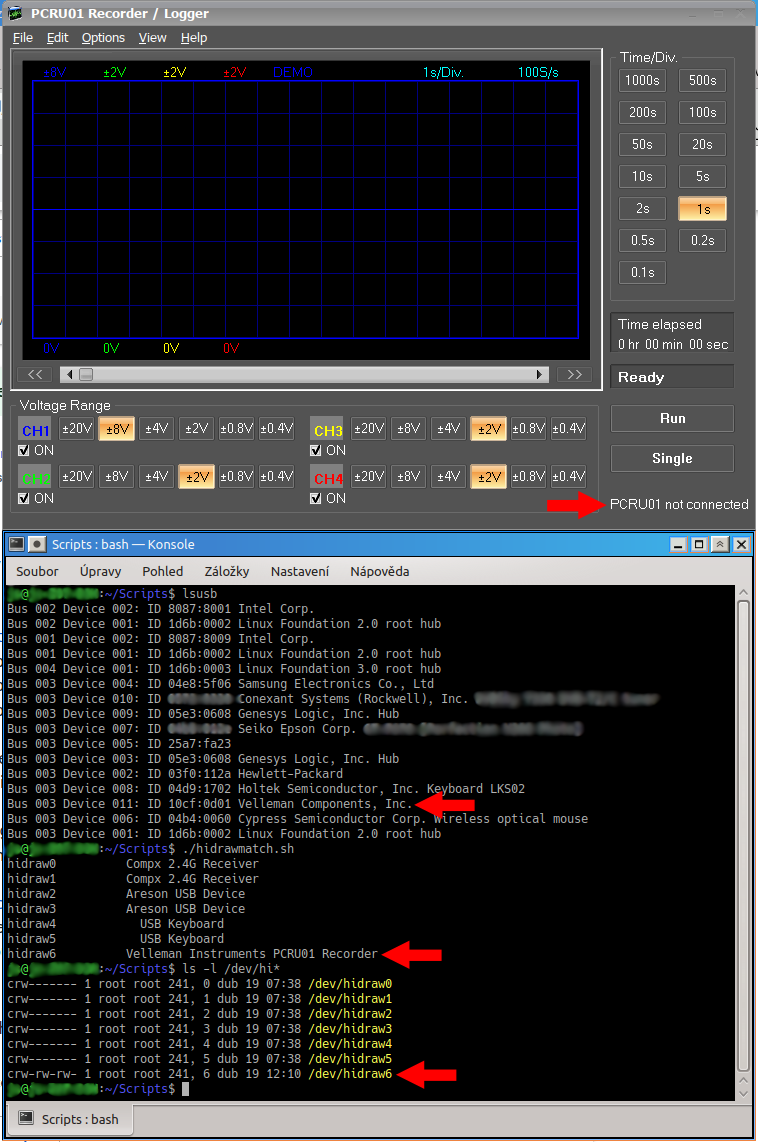
Task: Select CH2 ±2V voltage range
Action: 197,477
